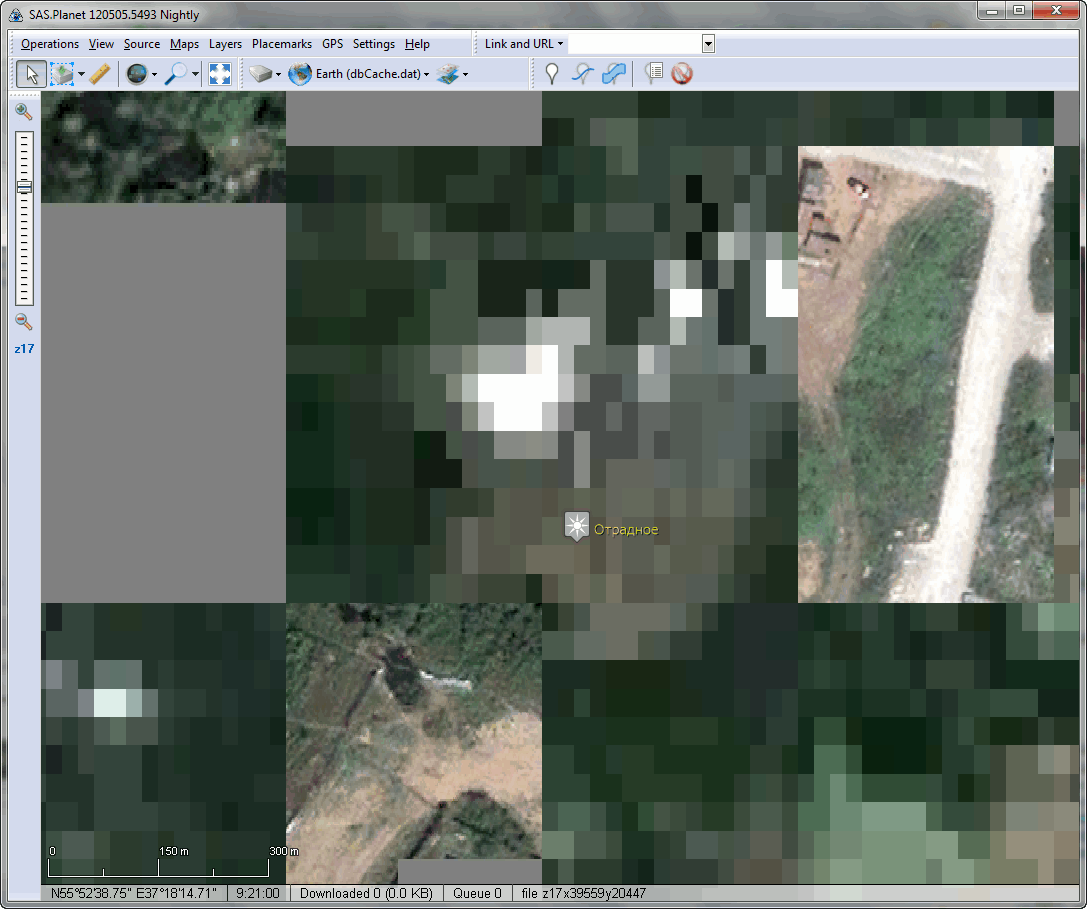Image resolution: width=1087 pixels, height=909 pixels.
Task: Select the arrow cursor move tool
Action: point(31,74)
